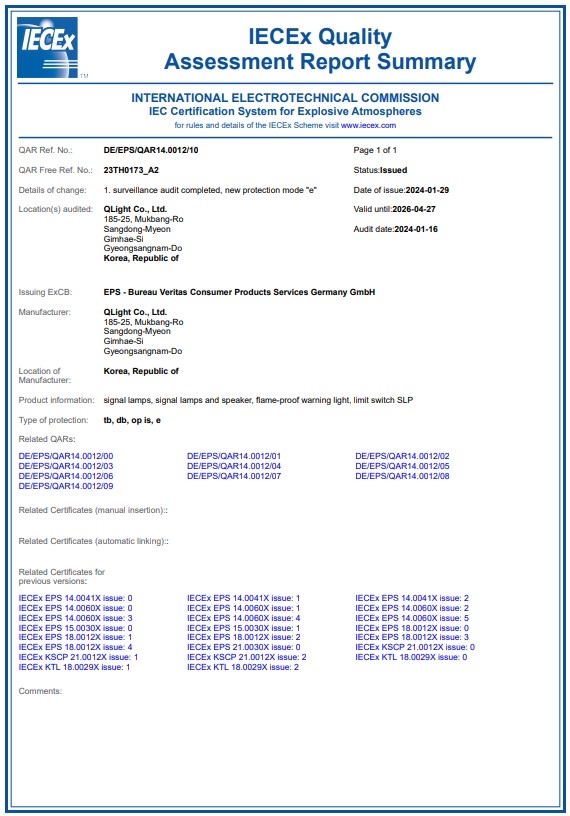Viewport: 570px width, 816px height.
Task: Open related QAR DE/EPS/QAR14.0012/07
Action: (234, 476)
